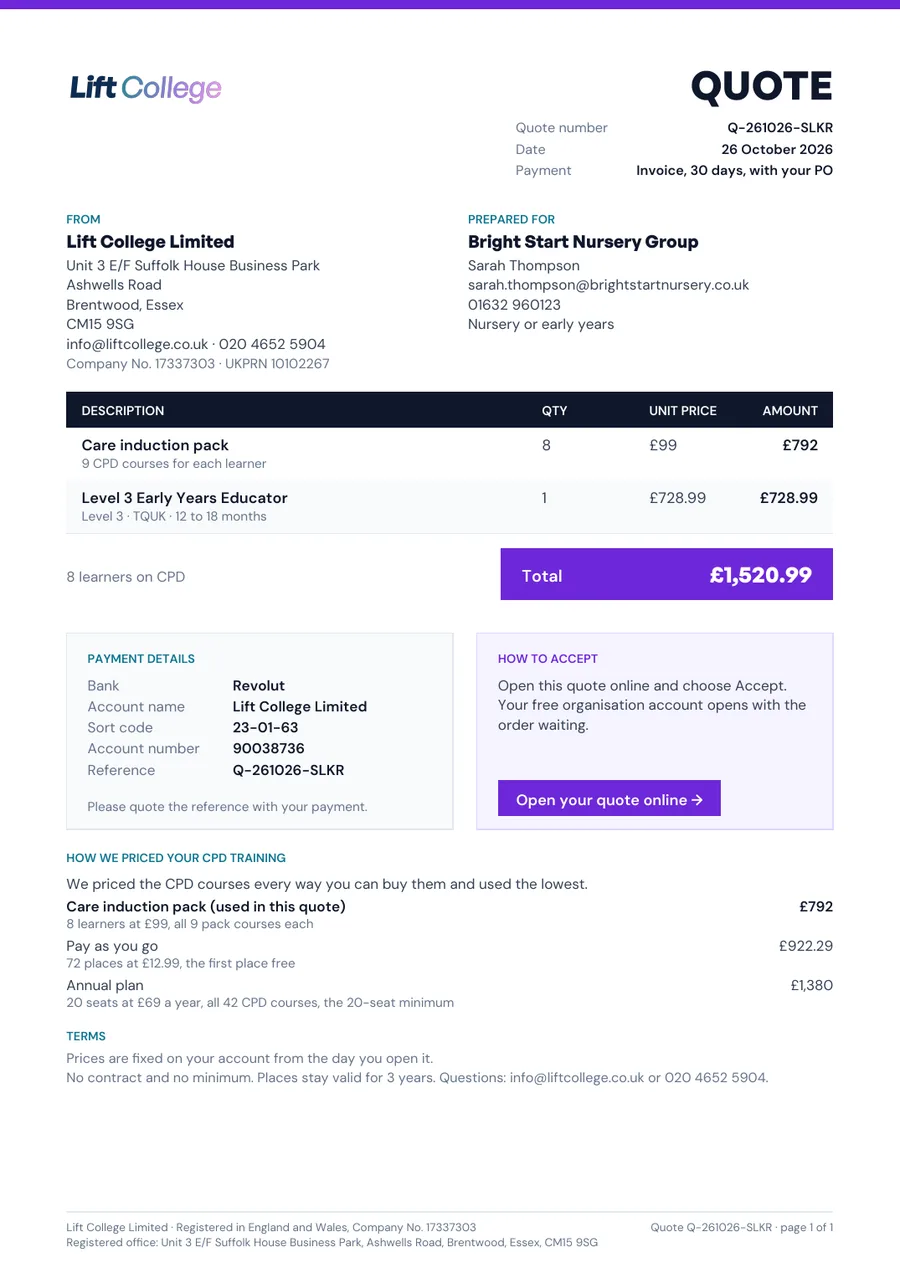The height and width of the screenshot is (1273, 900).
Task: Click the purple Total amount box
Action: (667, 575)
